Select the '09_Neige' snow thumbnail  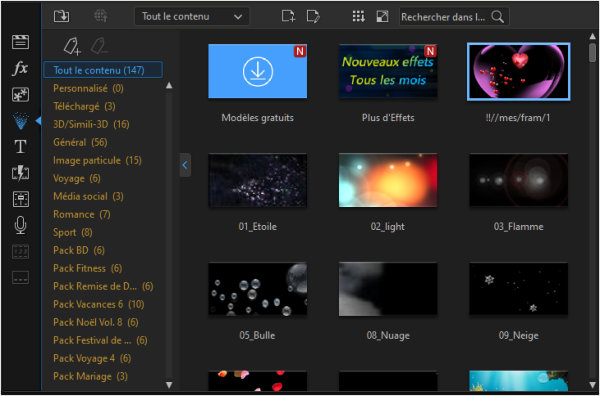tap(519, 289)
